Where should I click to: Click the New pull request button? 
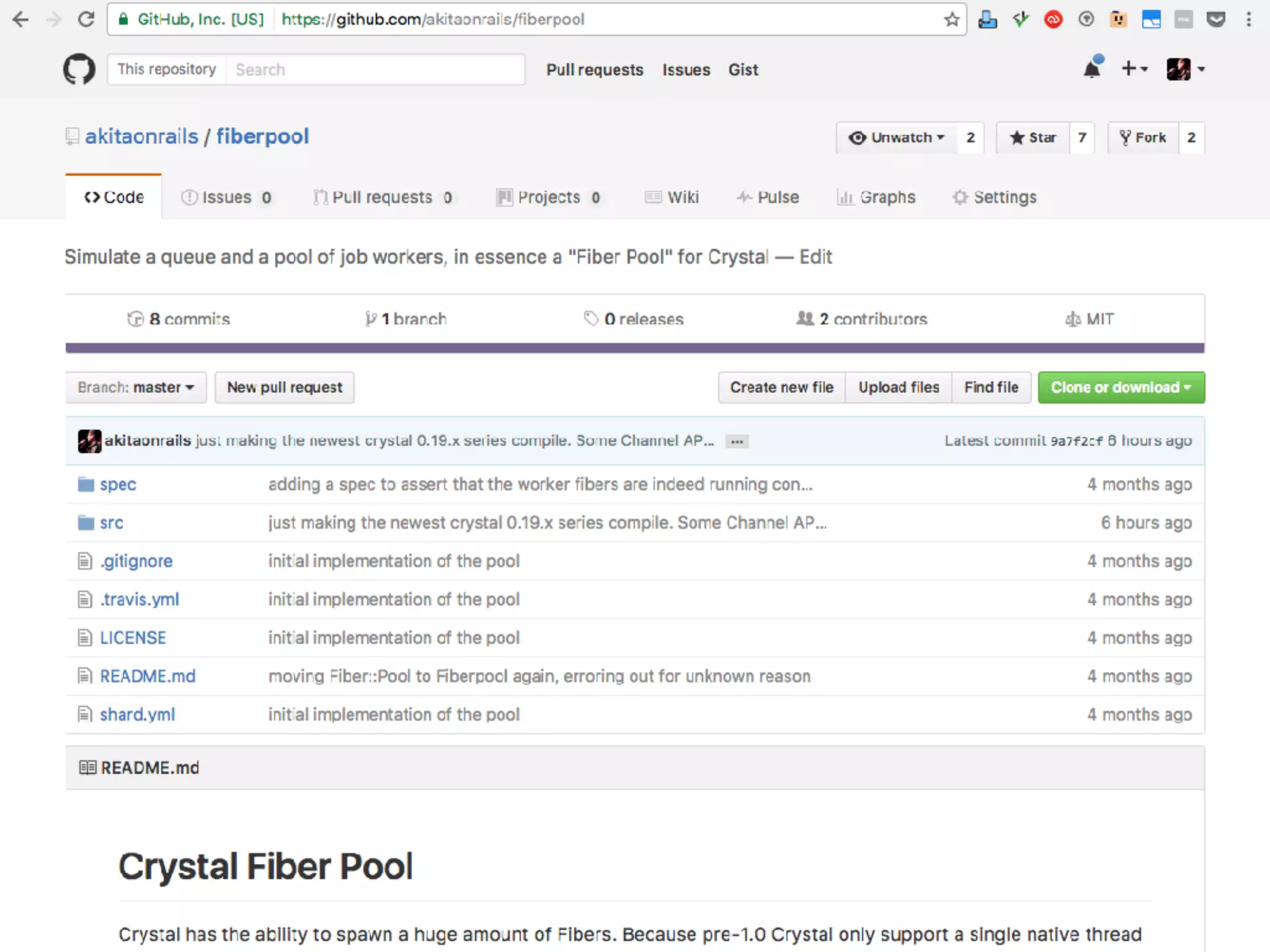(x=285, y=387)
